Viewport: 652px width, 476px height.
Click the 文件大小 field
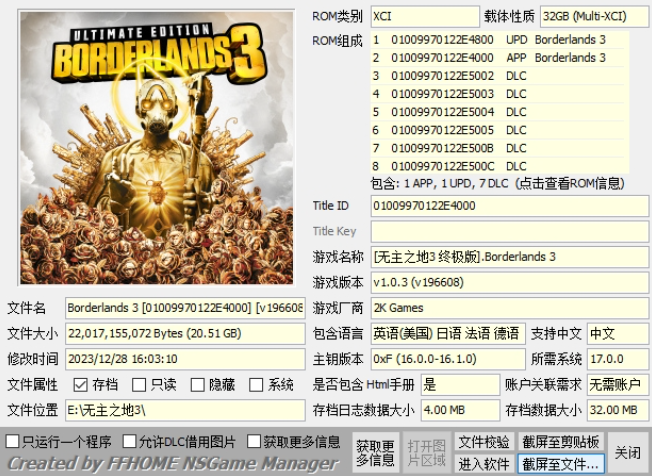(185, 334)
